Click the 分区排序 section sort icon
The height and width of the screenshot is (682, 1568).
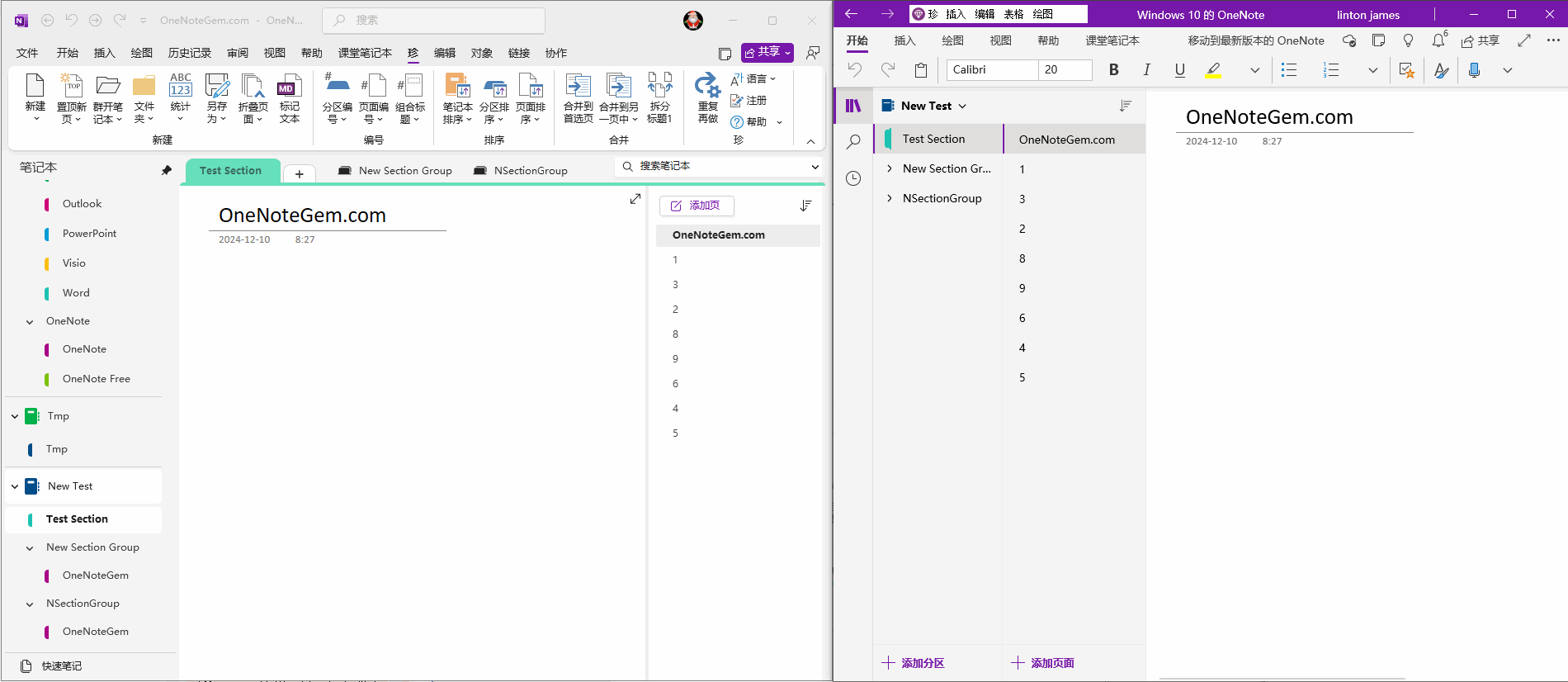494,86
